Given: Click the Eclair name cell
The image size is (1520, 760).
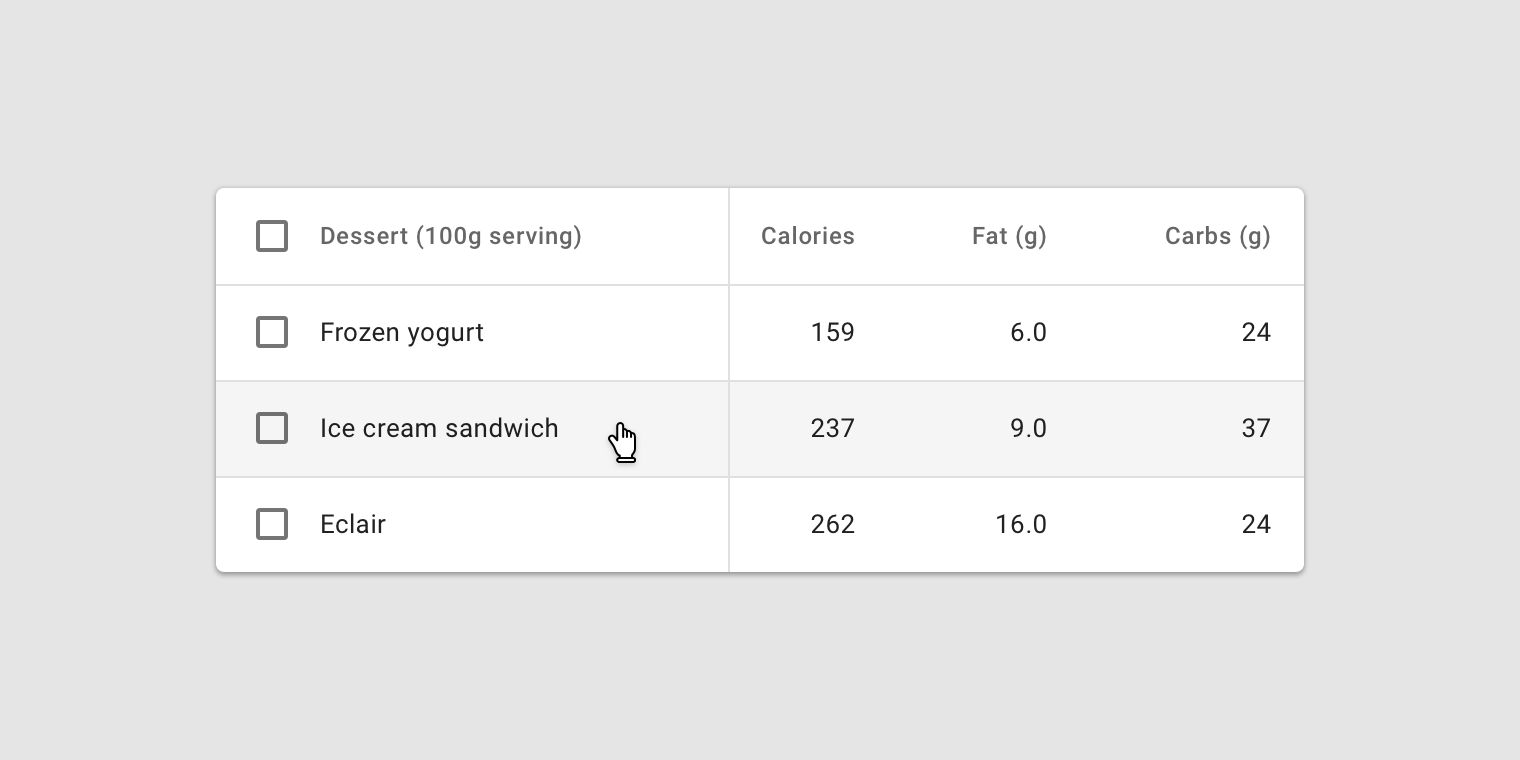Looking at the screenshot, I should 352,524.
